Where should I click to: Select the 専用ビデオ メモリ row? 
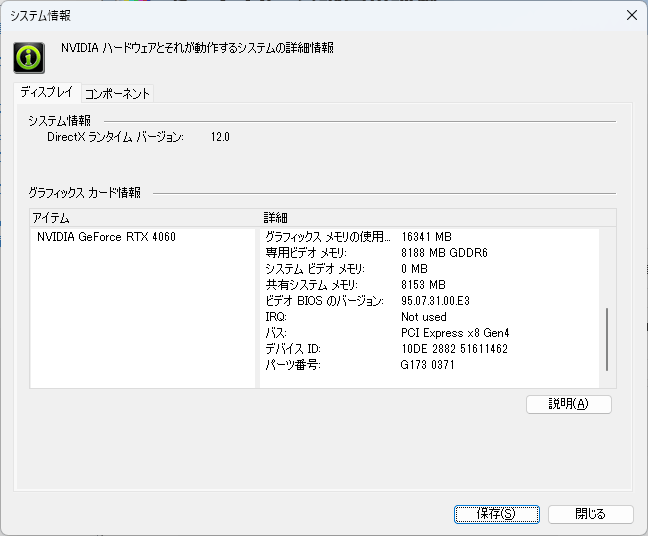pyautogui.click(x=429, y=253)
